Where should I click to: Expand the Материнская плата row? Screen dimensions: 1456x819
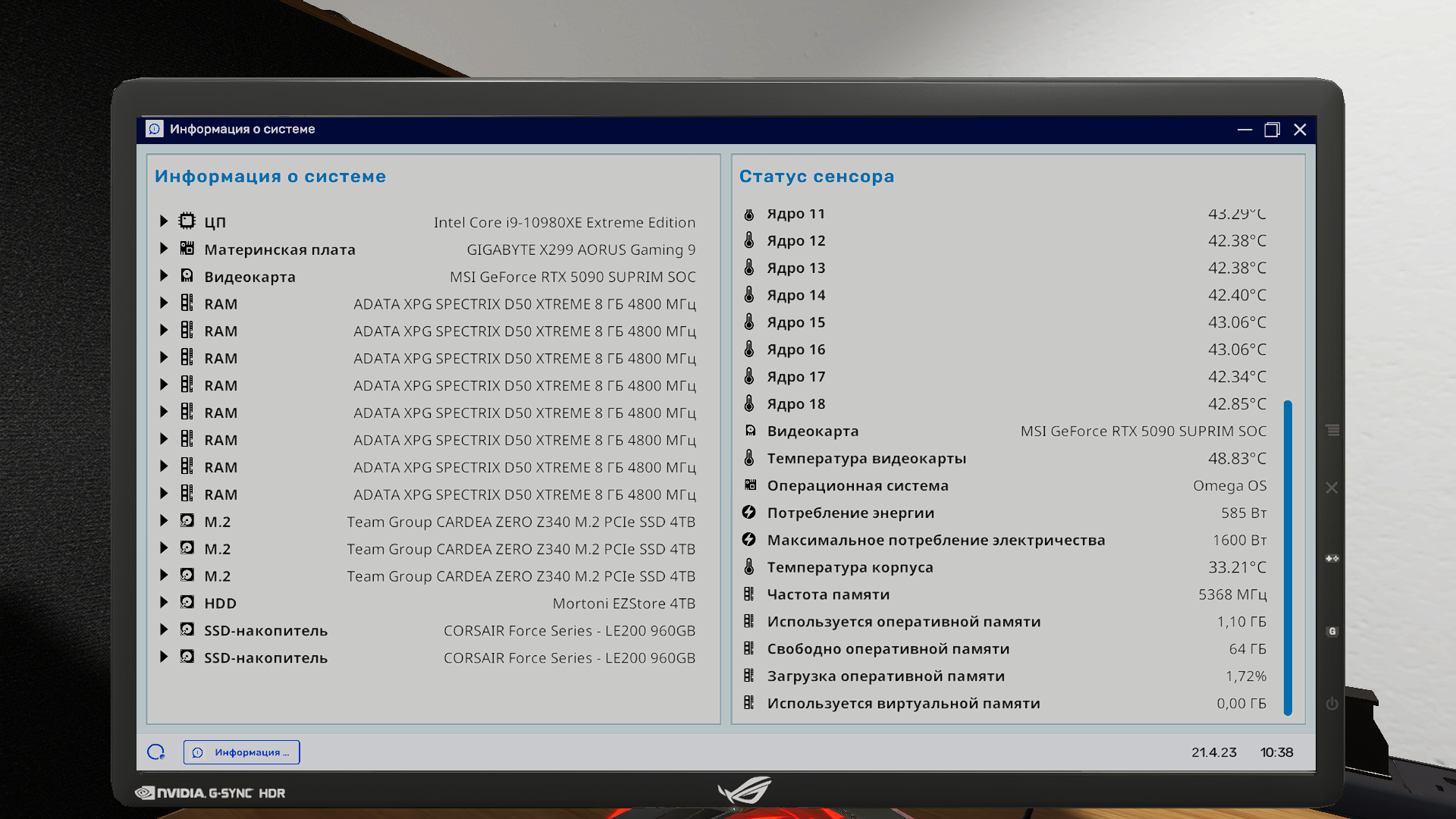164,249
